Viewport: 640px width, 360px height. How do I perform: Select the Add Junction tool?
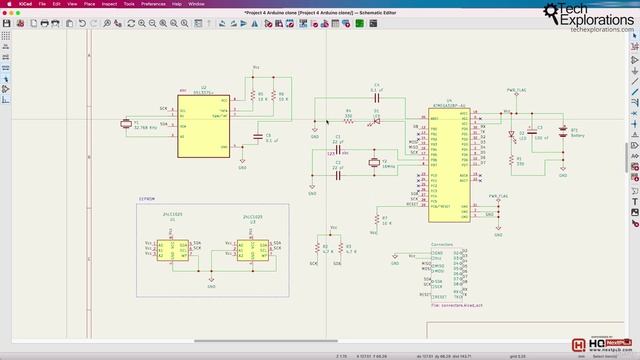[635, 124]
